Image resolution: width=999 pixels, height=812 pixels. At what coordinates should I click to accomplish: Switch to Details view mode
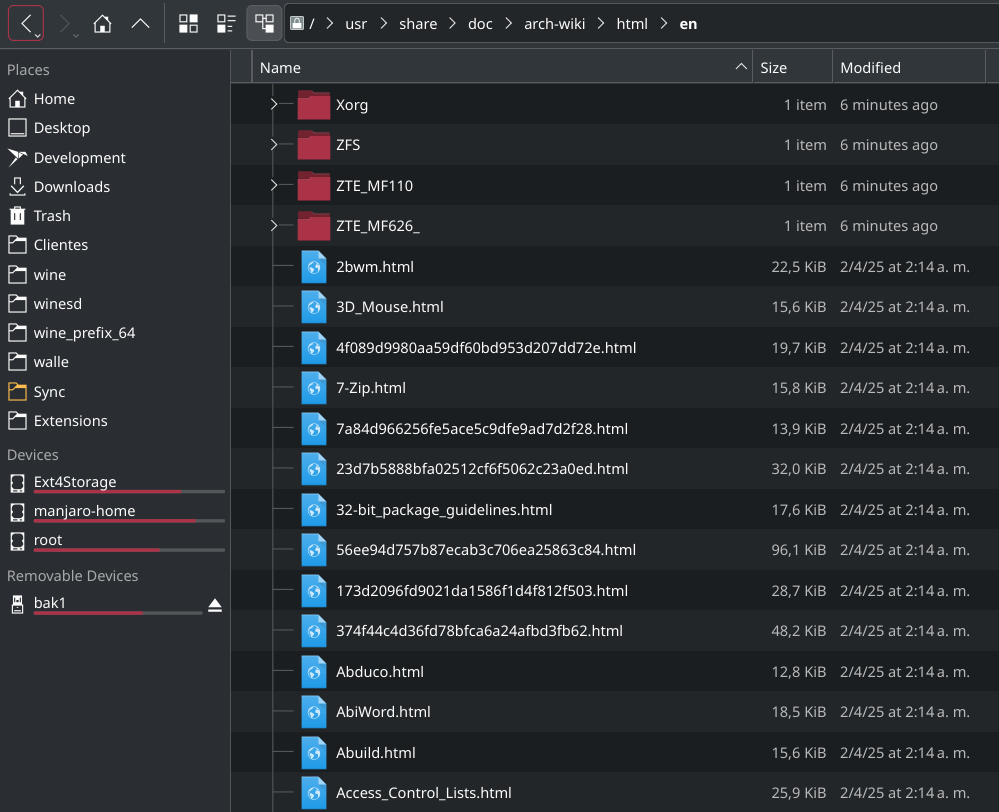264,24
